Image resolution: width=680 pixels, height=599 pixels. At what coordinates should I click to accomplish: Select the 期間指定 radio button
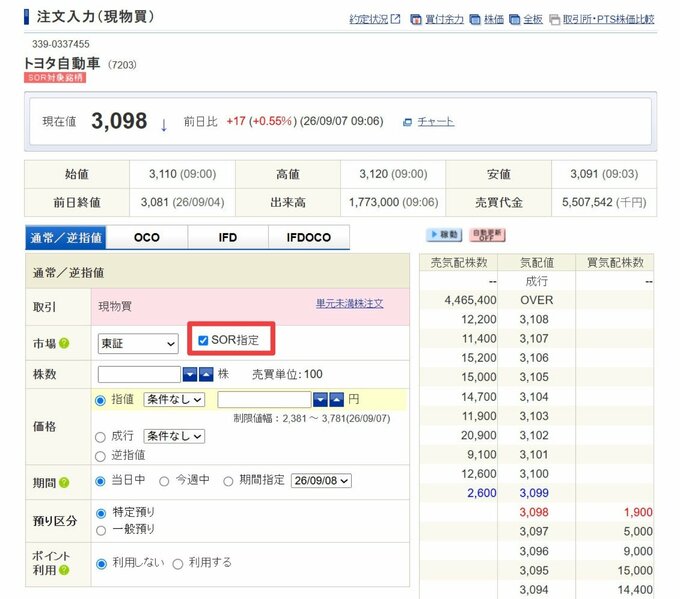tap(228, 481)
